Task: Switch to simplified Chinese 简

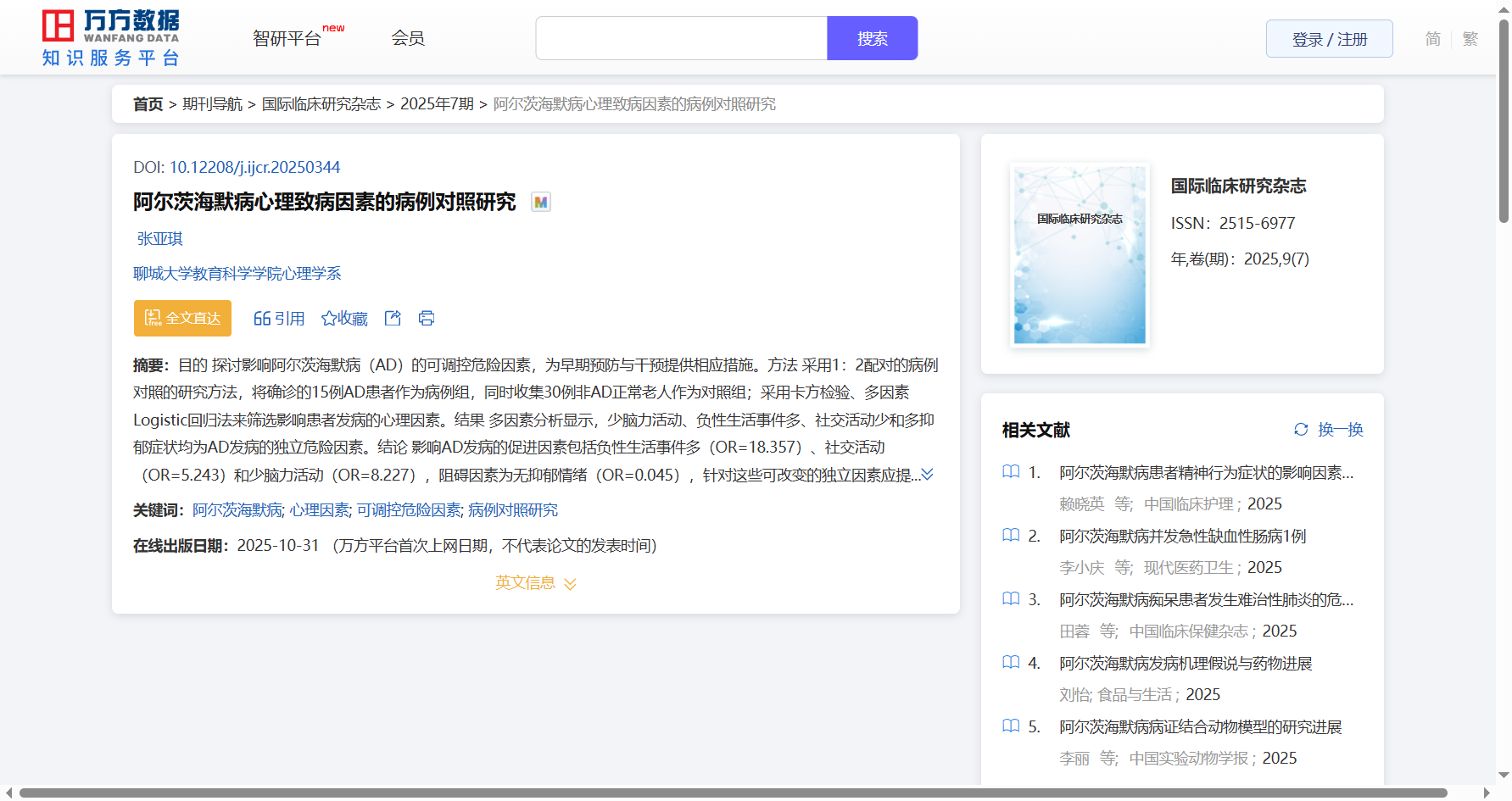Action: pos(1432,39)
